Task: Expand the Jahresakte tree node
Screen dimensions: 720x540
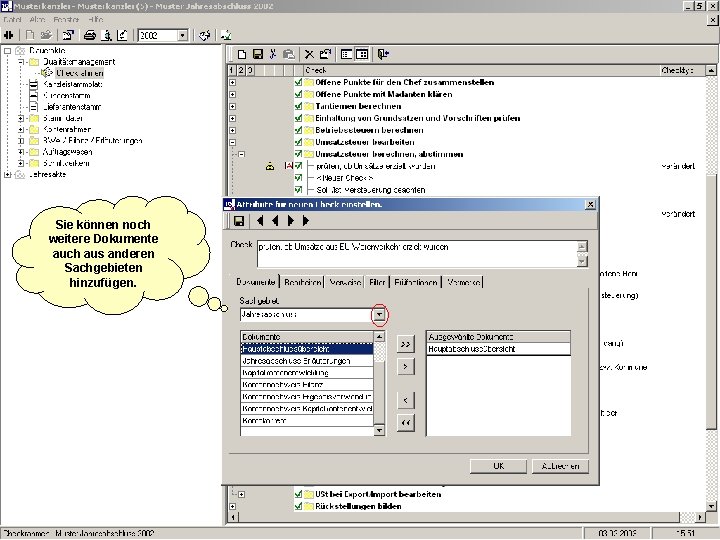Action: tap(7, 174)
